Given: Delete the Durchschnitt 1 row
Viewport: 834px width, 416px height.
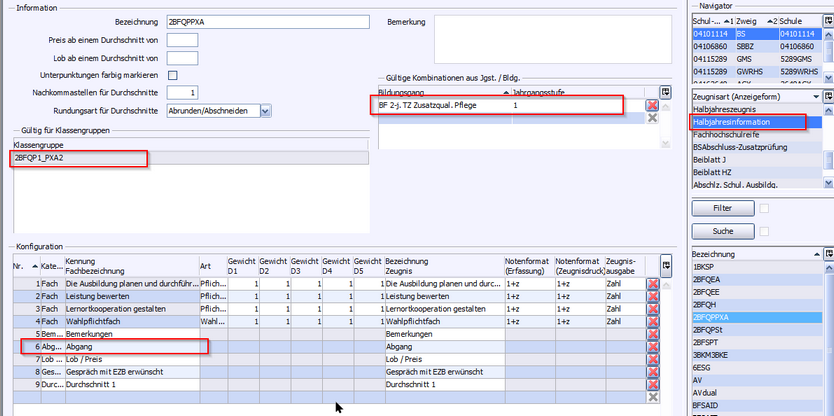Looking at the screenshot, I should (x=652, y=384).
